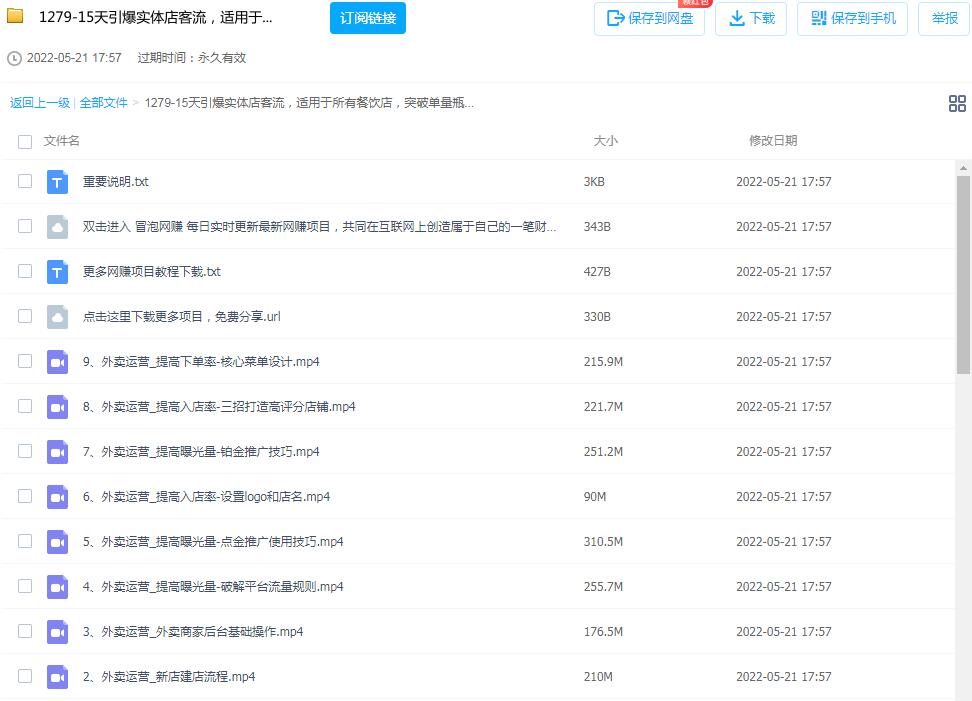Open 2、外卖运营_新店建店流程.mp4
The height and width of the screenshot is (701, 972).
point(169,677)
